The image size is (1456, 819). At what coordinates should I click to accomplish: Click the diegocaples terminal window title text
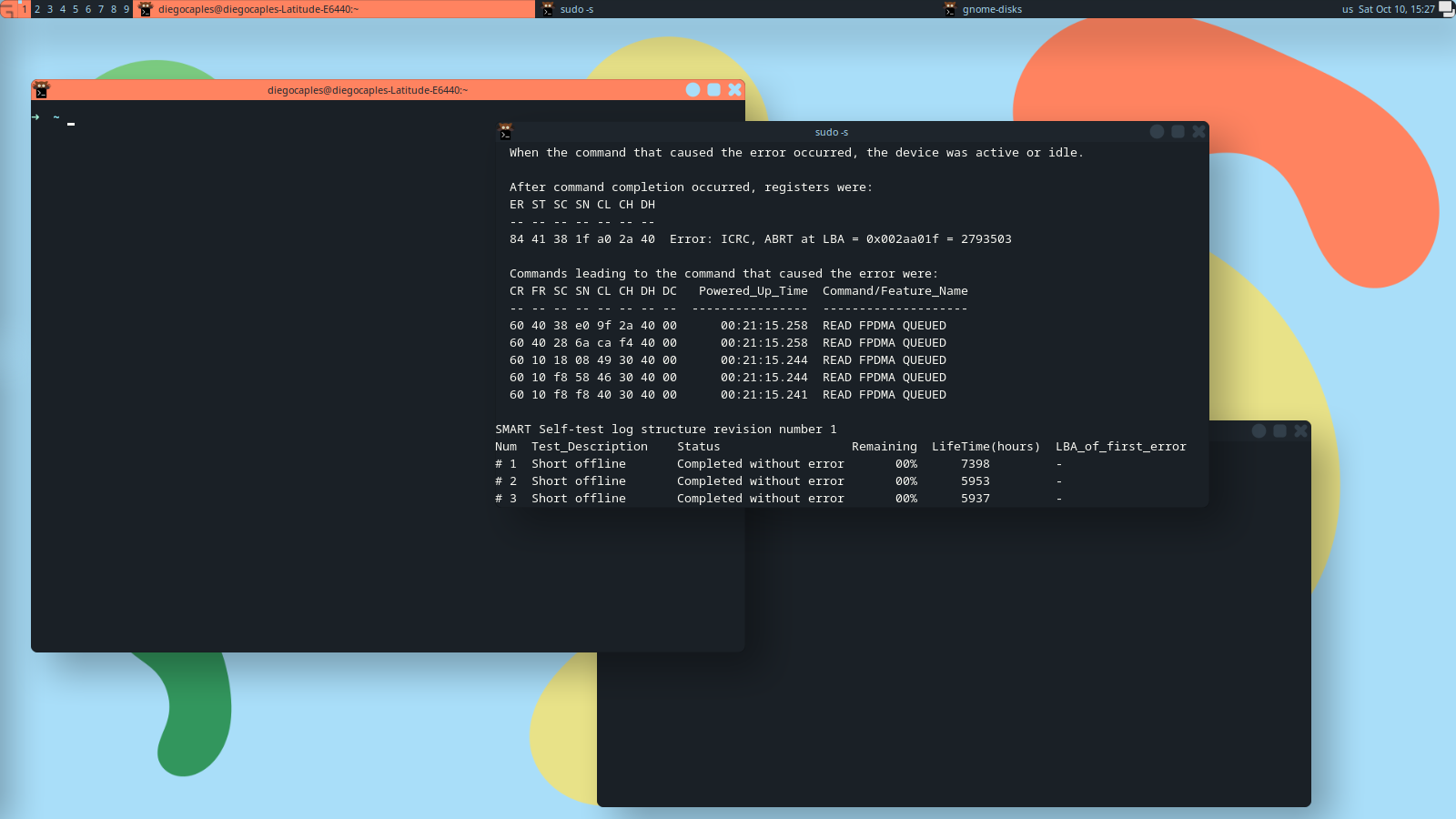pos(368,90)
